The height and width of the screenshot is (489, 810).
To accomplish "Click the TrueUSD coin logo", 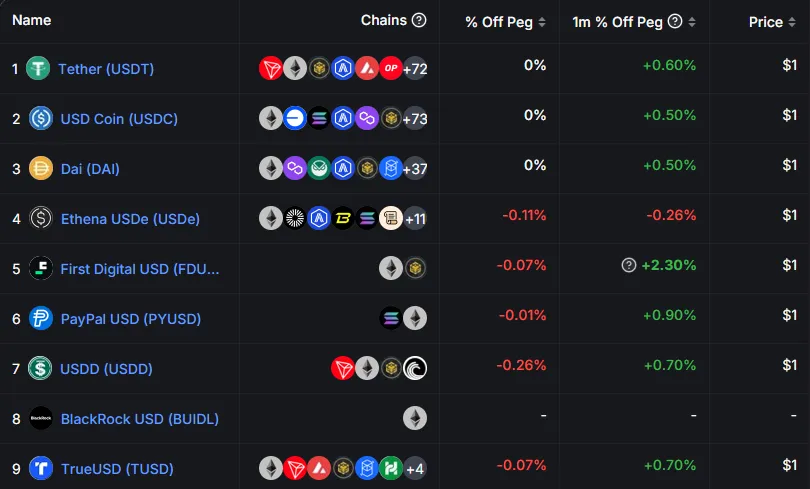I will click(x=41, y=468).
